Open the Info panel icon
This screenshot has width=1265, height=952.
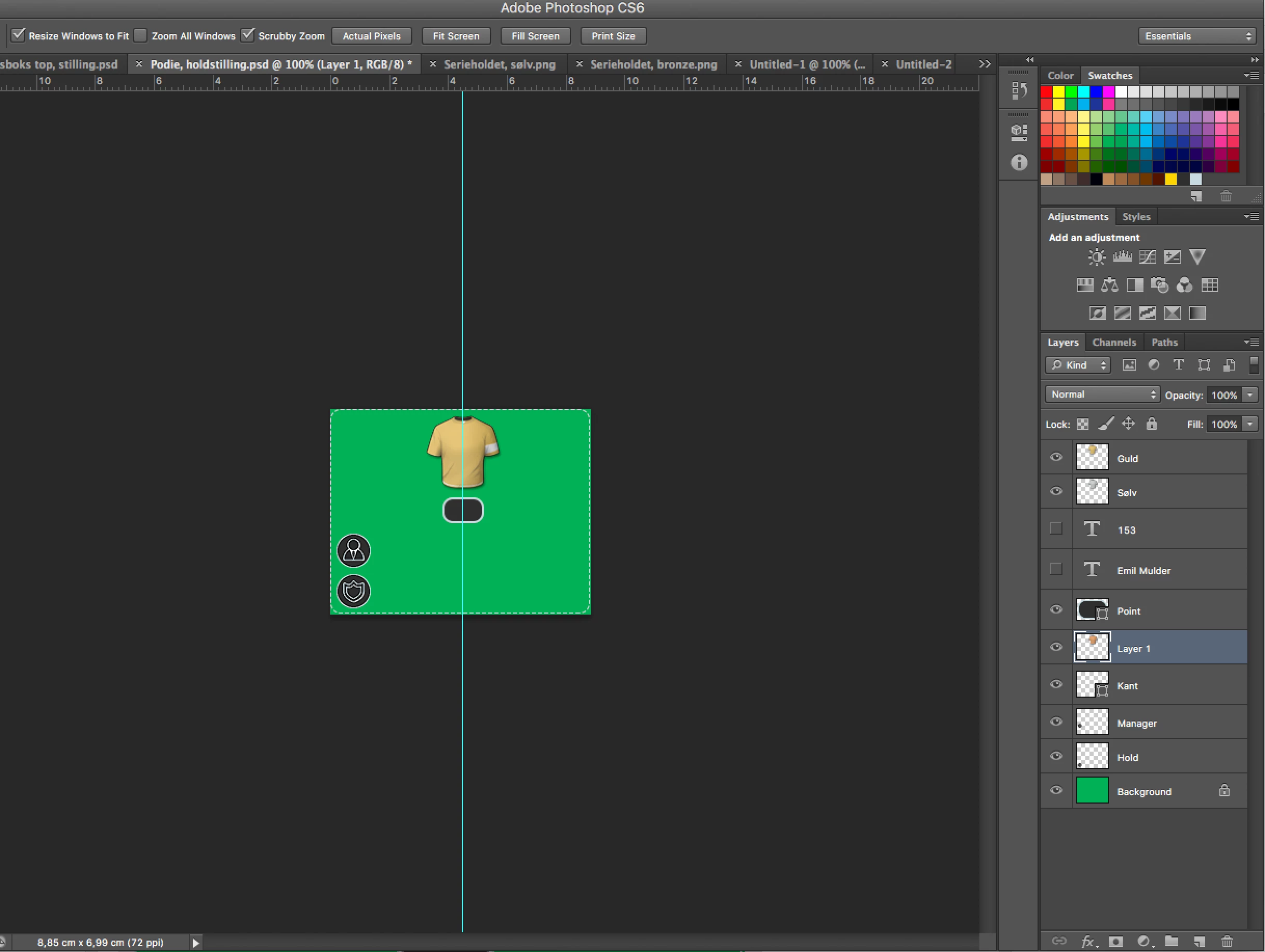[1018, 163]
